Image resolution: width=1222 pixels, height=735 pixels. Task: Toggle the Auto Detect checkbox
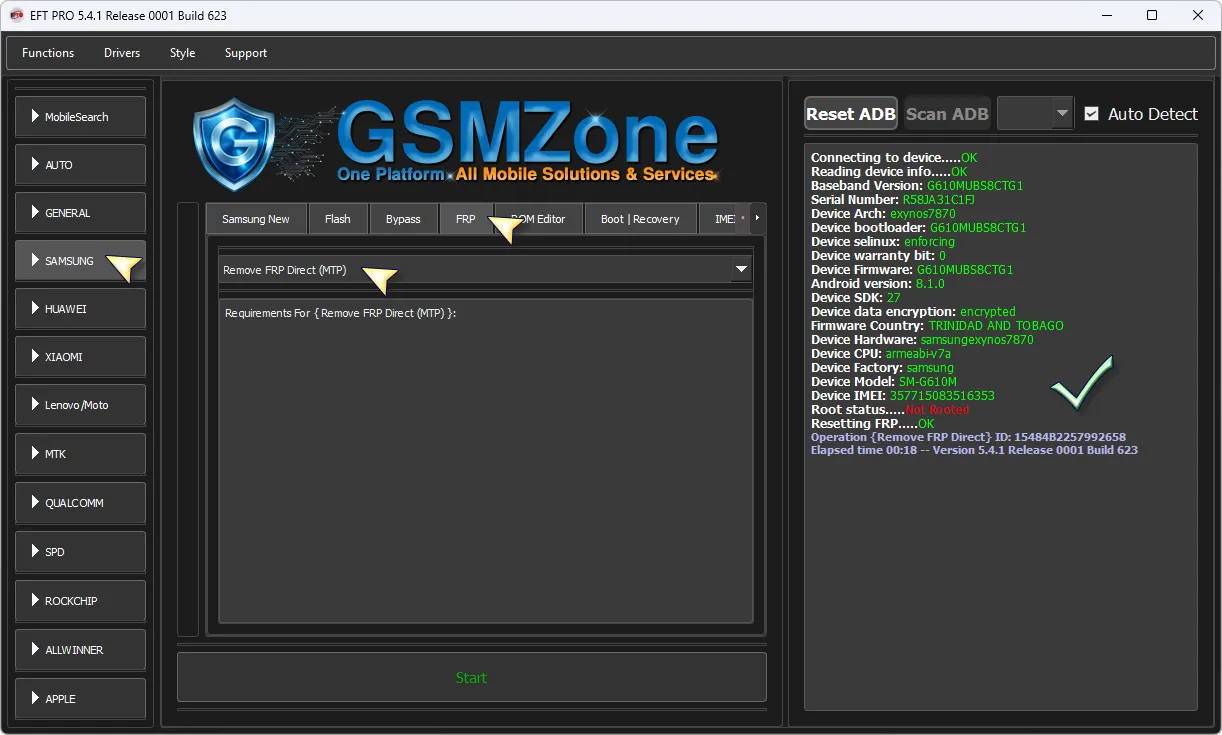pyautogui.click(x=1091, y=114)
